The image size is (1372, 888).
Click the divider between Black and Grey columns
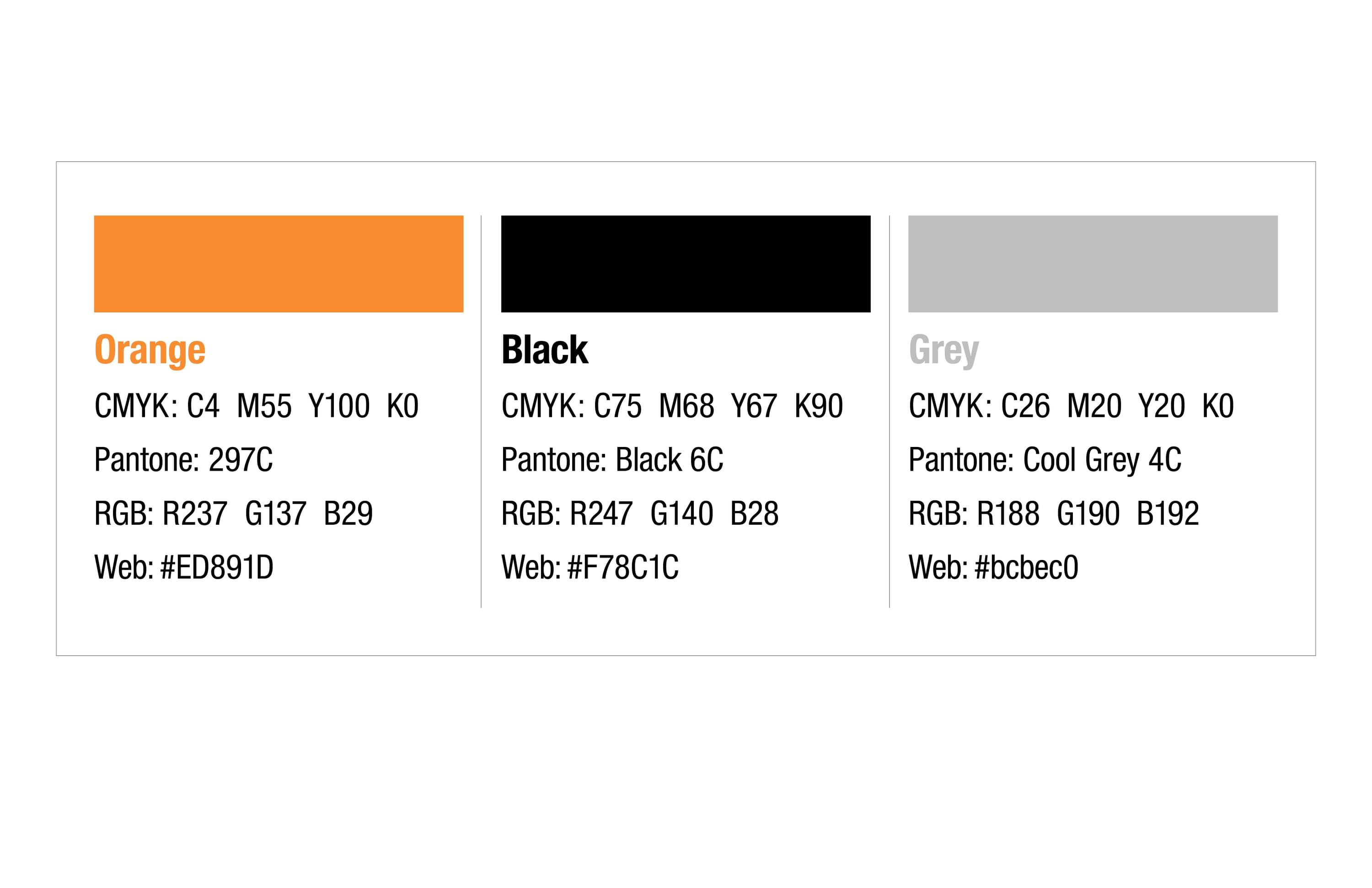890,412
